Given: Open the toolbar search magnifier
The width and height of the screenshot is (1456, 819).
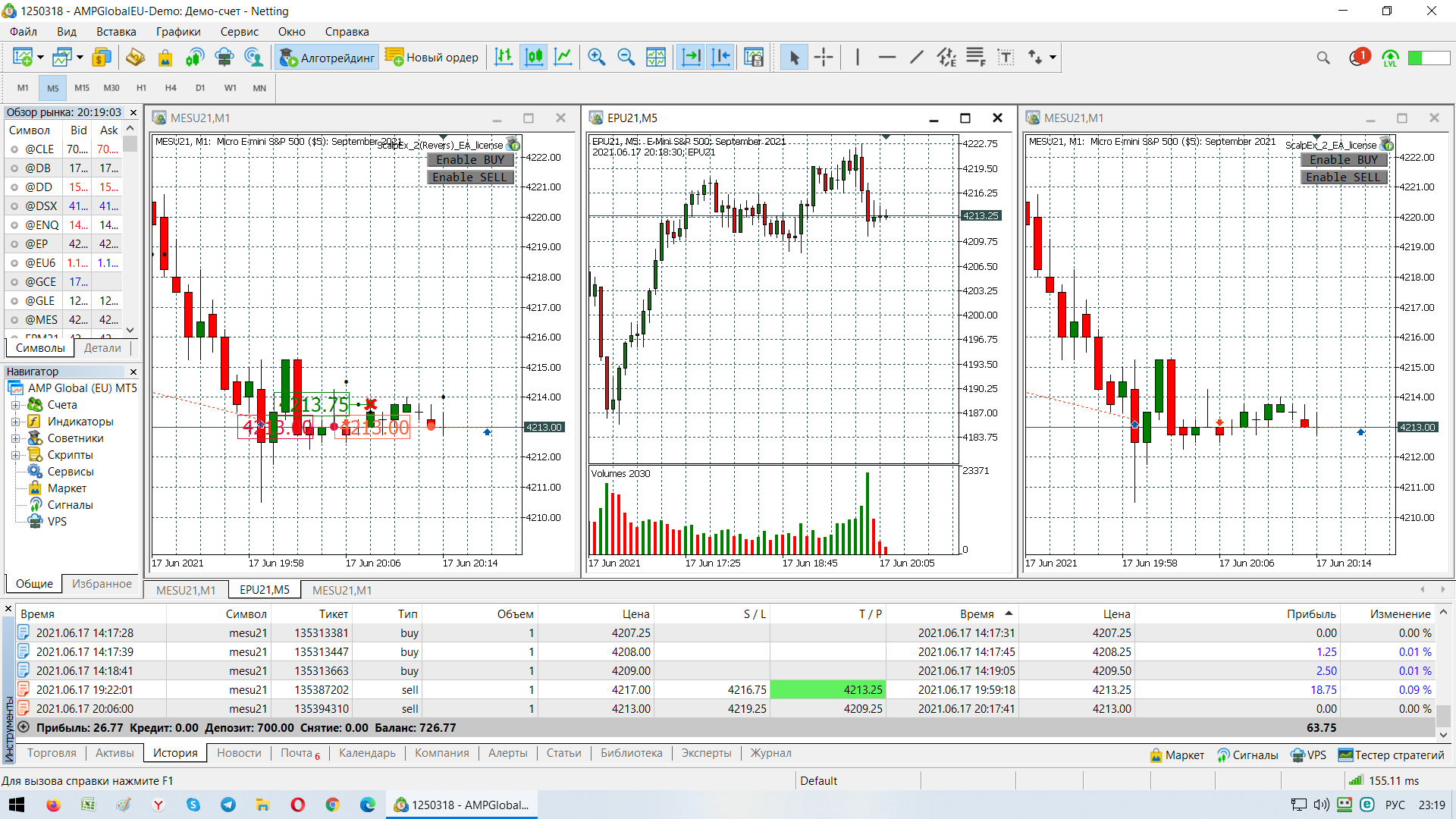Looking at the screenshot, I should (1323, 58).
